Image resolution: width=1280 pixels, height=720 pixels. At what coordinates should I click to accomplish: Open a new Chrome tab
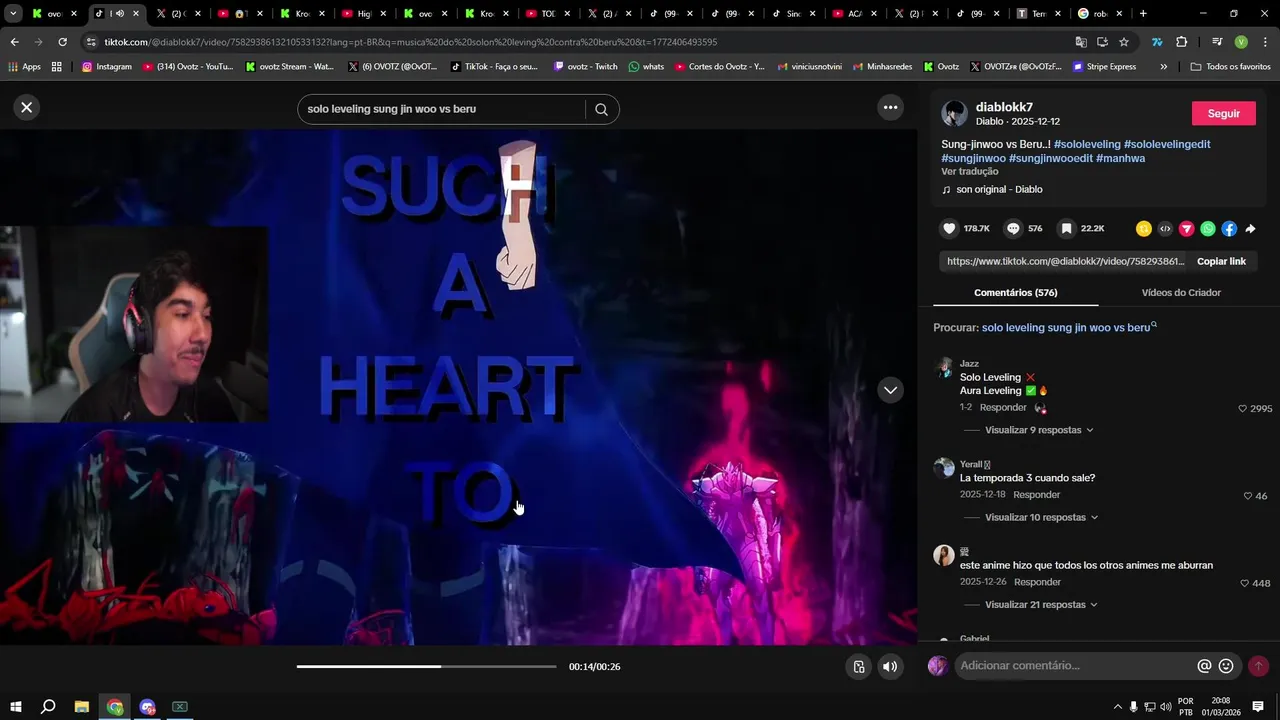pyautogui.click(x=1143, y=14)
